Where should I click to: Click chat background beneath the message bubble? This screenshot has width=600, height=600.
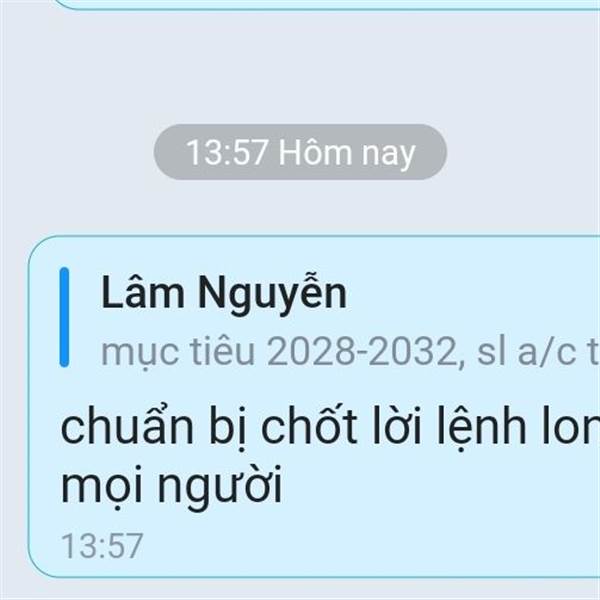[x=300, y=589]
